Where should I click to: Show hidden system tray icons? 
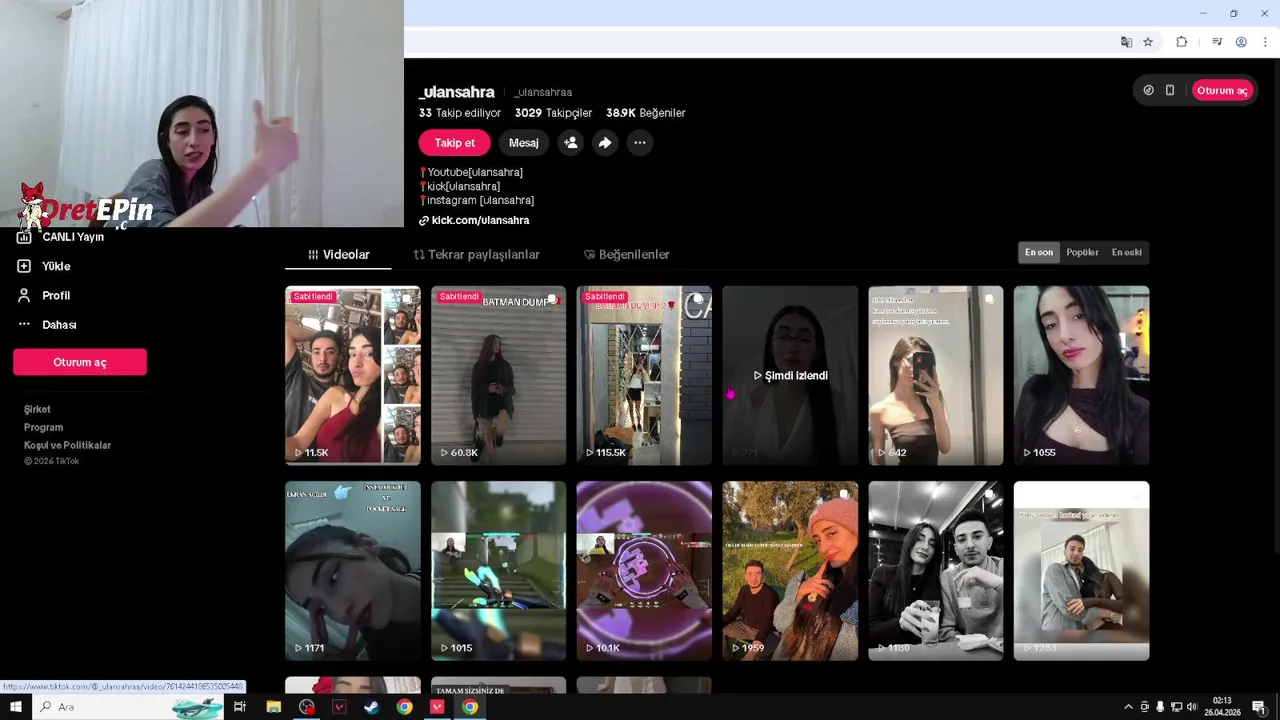[x=1129, y=707]
